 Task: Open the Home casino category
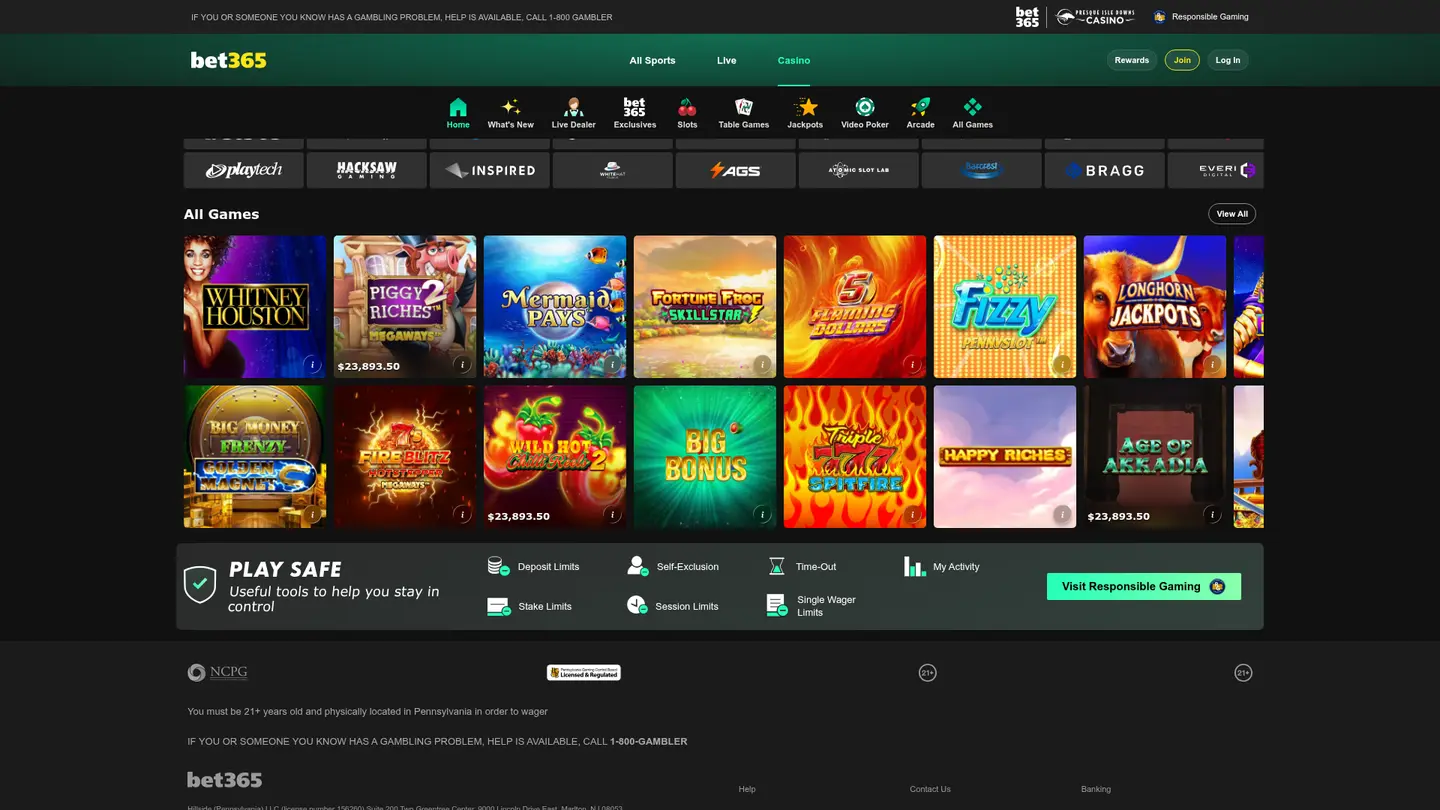tap(458, 114)
